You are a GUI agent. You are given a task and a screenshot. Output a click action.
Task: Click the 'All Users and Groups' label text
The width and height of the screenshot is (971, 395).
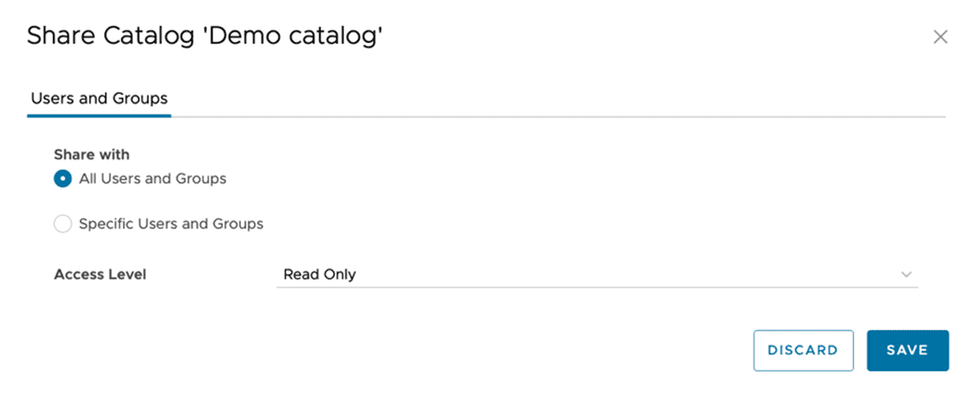(152, 179)
